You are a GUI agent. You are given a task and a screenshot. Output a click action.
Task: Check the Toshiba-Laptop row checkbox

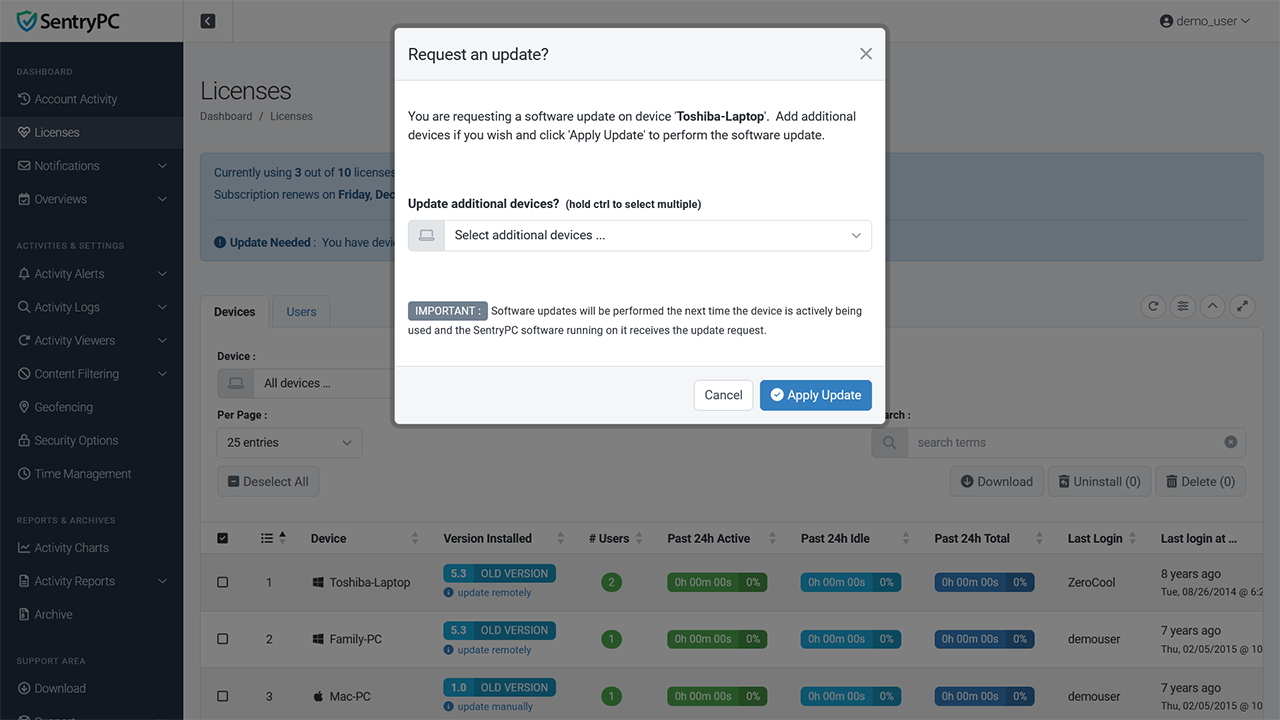coord(223,582)
